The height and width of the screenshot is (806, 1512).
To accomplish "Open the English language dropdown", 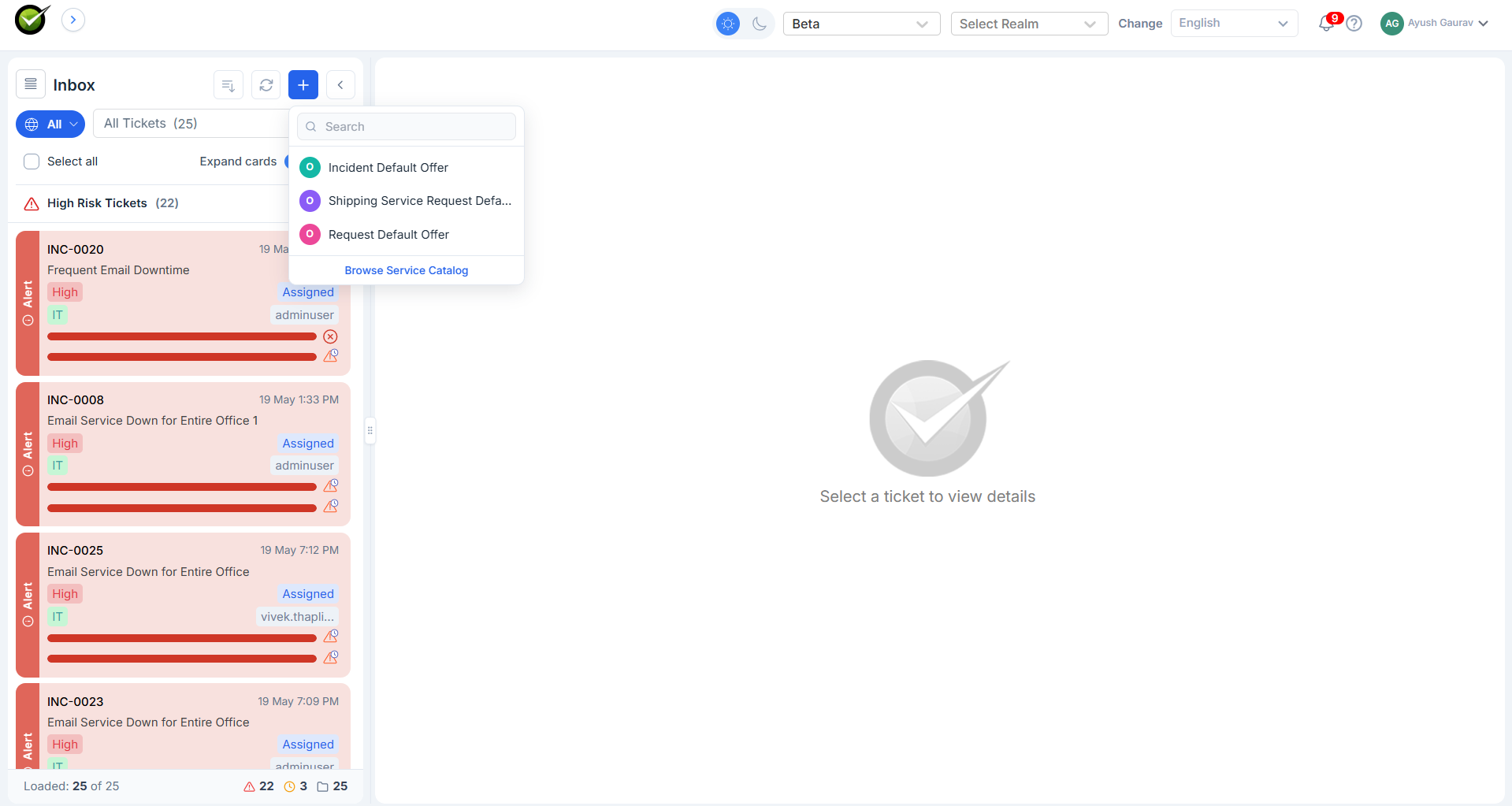I will click(x=1234, y=24).
